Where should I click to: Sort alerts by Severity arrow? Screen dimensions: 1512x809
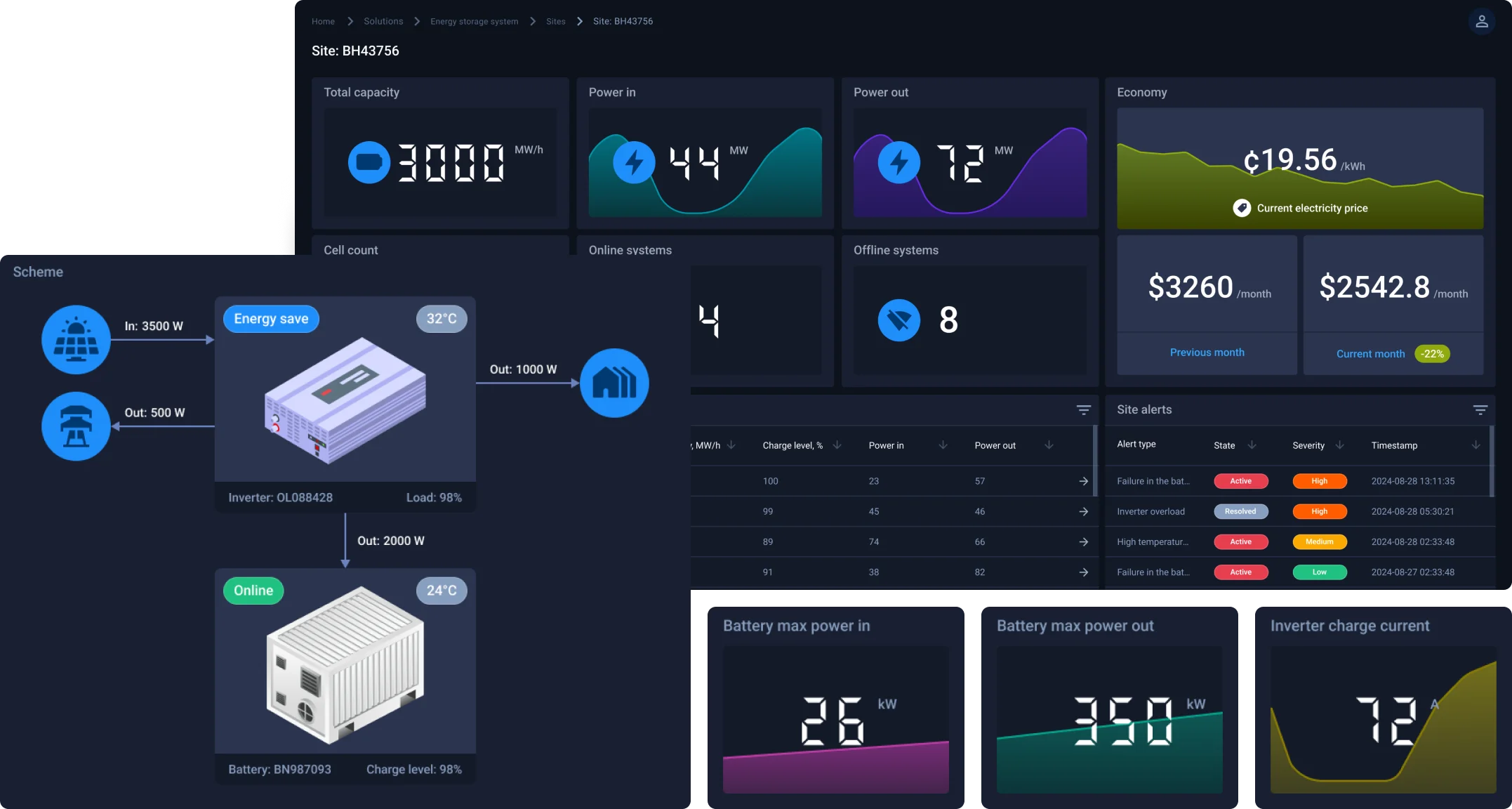coord(1339,445)
